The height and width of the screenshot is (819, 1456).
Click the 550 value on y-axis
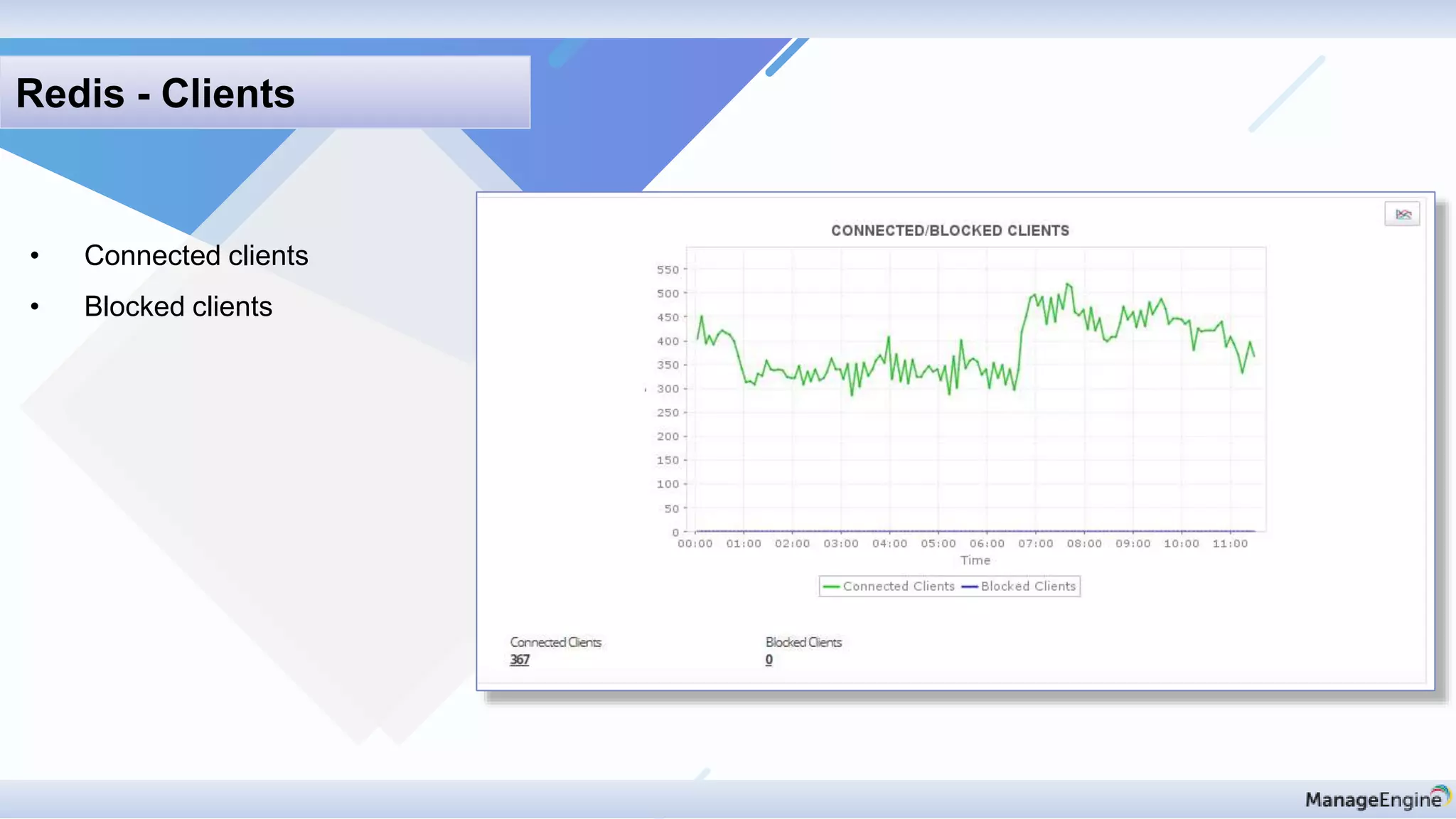point(668,269)
